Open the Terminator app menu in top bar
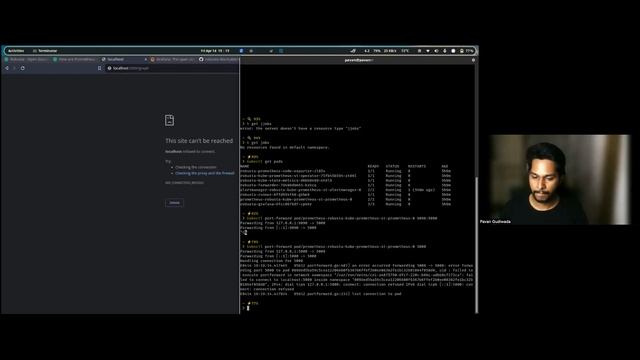The width and height of the screenshot is (640, 360). point(45,51)
